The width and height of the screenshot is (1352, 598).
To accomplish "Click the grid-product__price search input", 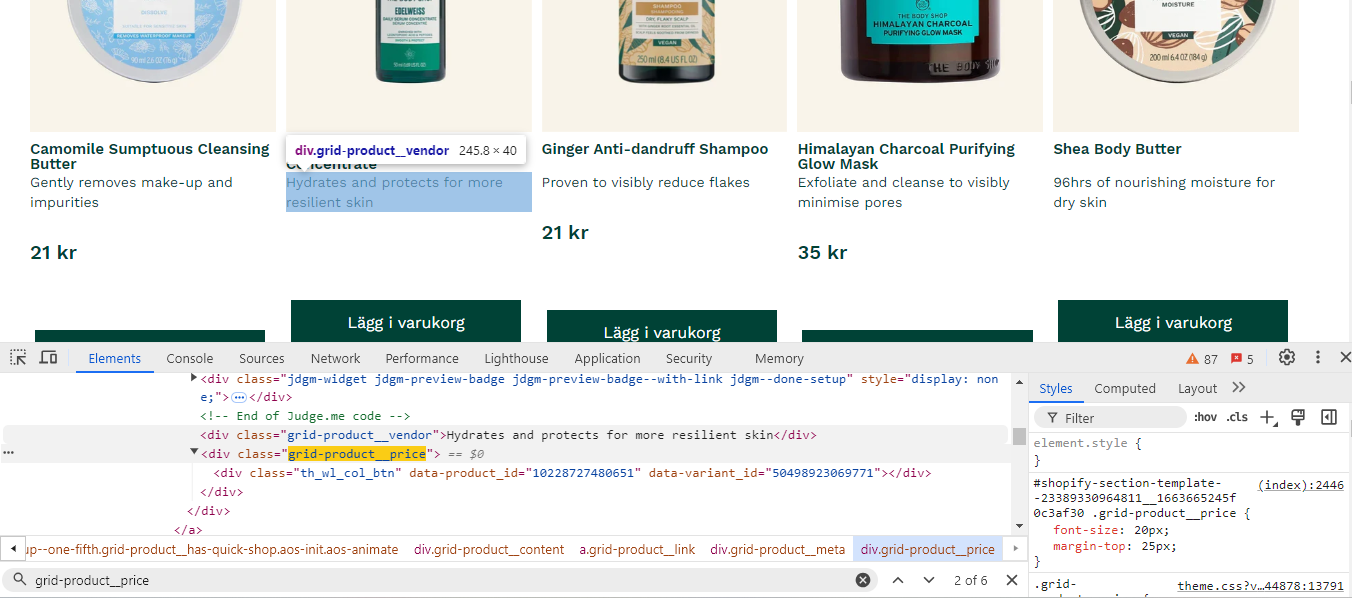I will pyautogui.click(x=440, y=580).
